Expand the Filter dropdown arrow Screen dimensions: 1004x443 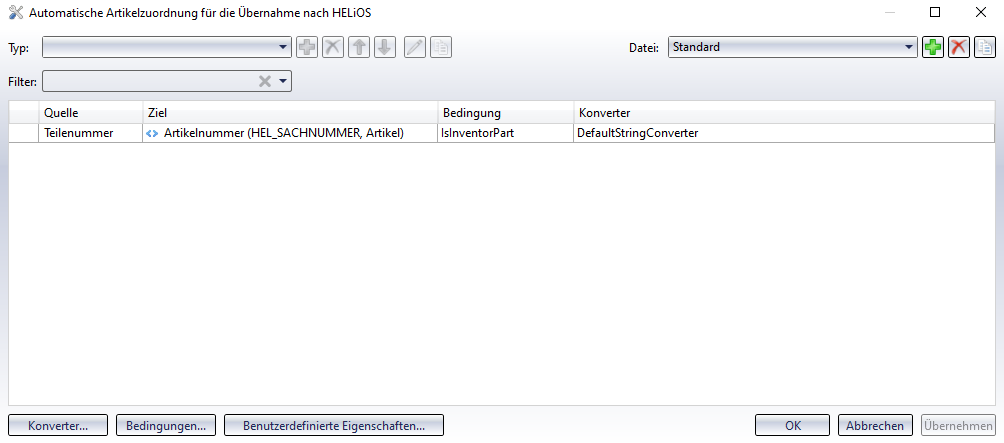[x=282, y=81]
